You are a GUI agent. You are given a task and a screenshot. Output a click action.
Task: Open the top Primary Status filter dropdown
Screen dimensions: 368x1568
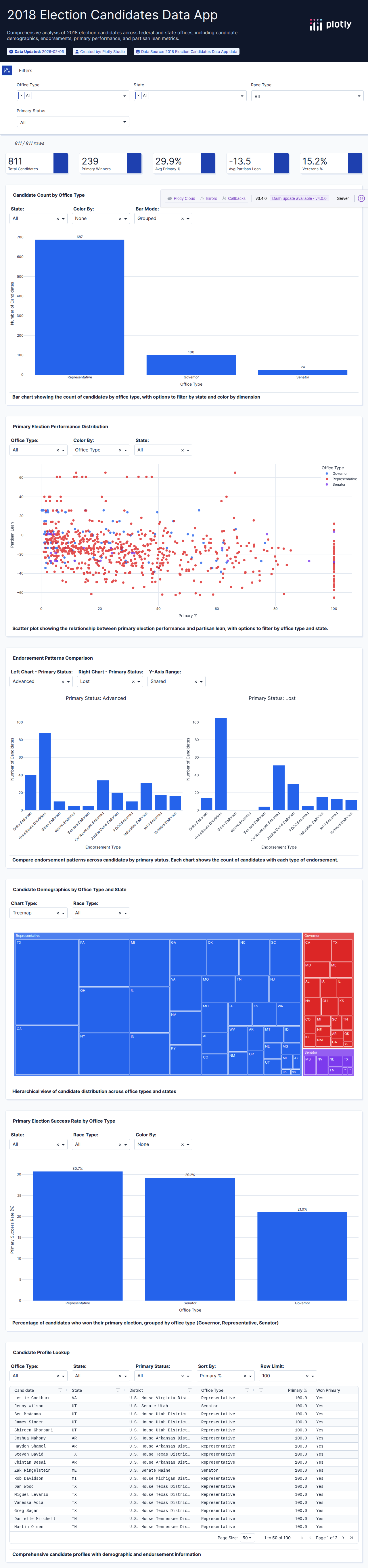pos(73,122)
